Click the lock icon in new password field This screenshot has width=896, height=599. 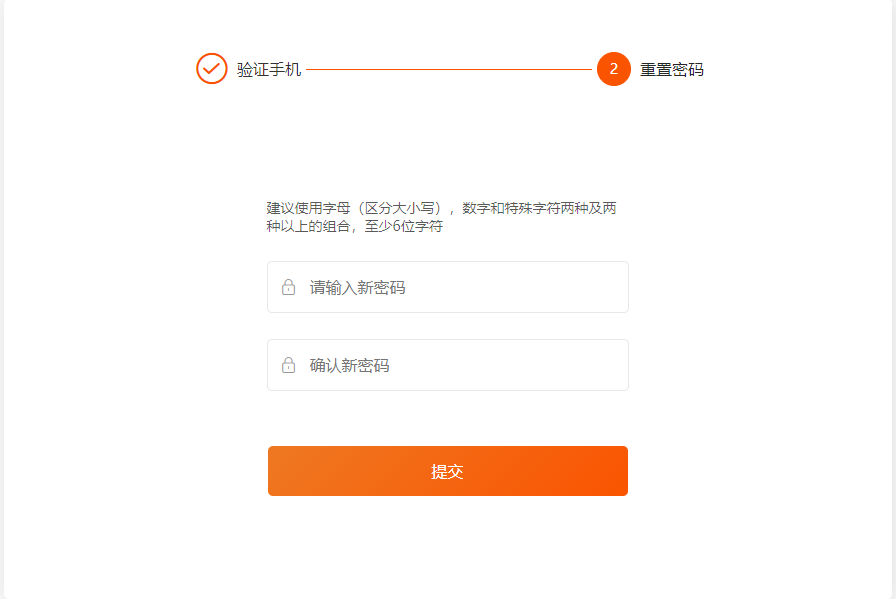click(x=289, y=287)
